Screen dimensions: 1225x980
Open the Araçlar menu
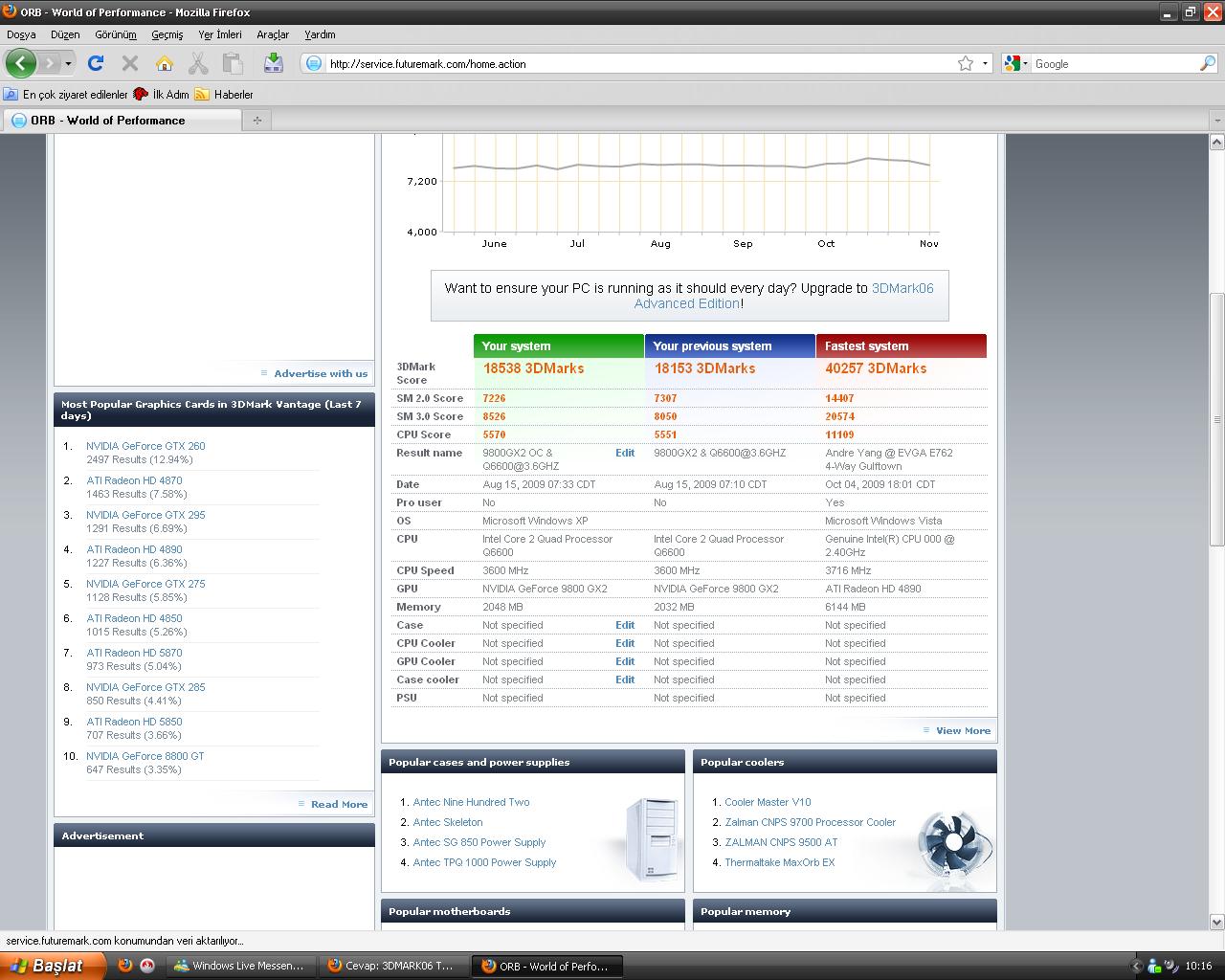coord(273,34)
